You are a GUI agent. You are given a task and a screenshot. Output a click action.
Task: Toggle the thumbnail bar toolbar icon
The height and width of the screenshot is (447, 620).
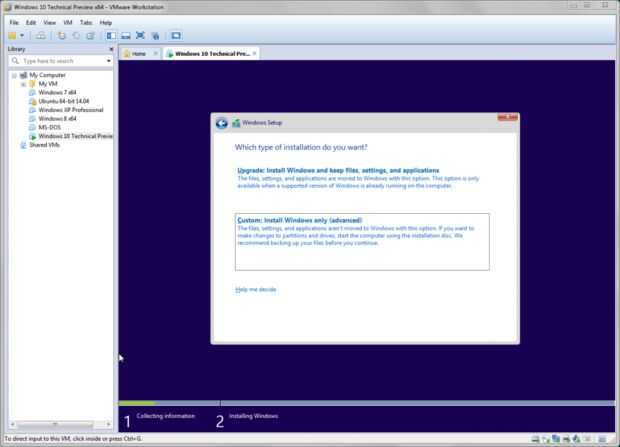coord(126,36)
